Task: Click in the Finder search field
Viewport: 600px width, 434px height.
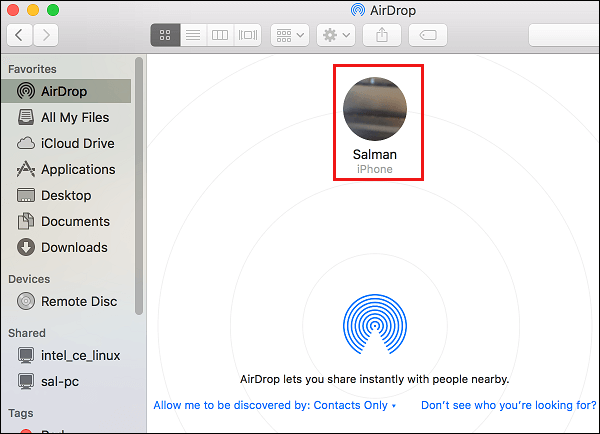Action: 564,35
